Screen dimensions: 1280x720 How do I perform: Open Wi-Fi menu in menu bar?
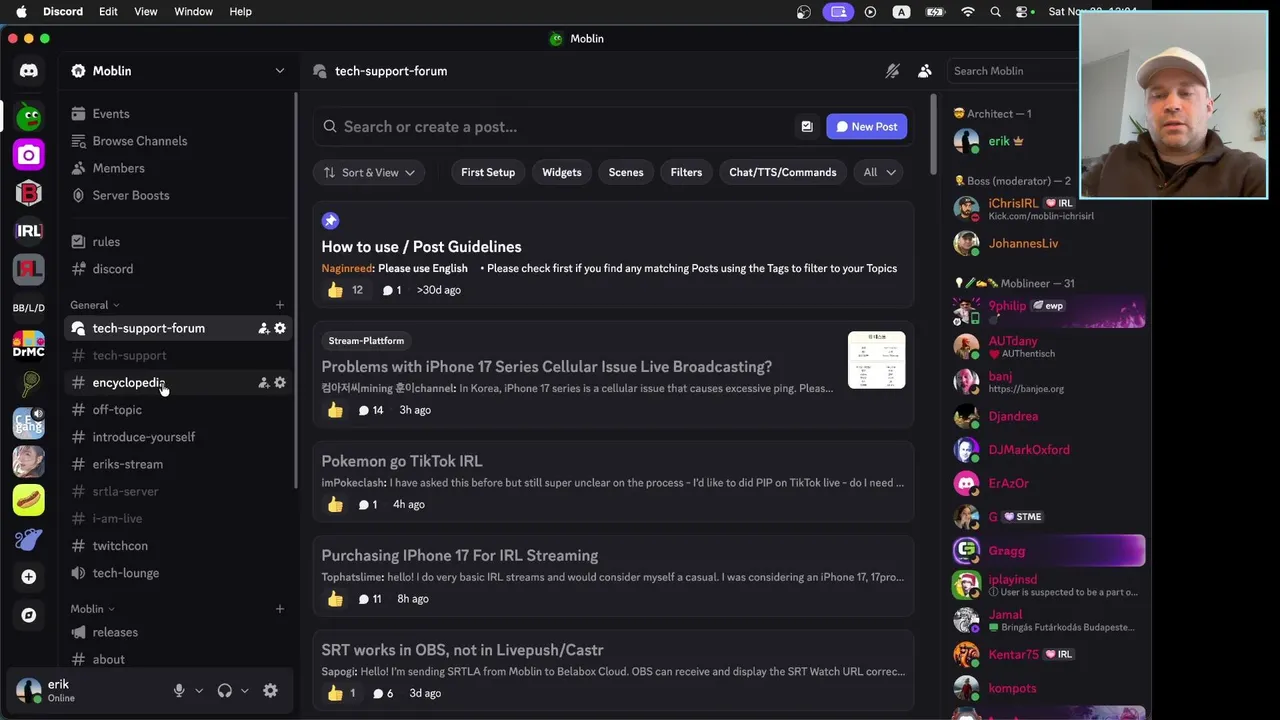pyautogui.click(x=967, y=12)
